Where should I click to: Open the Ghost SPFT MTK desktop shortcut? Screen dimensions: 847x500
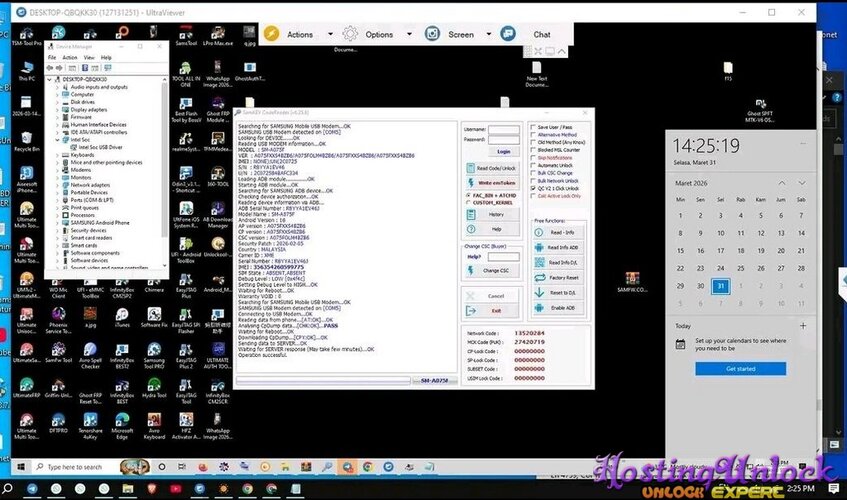760,110
